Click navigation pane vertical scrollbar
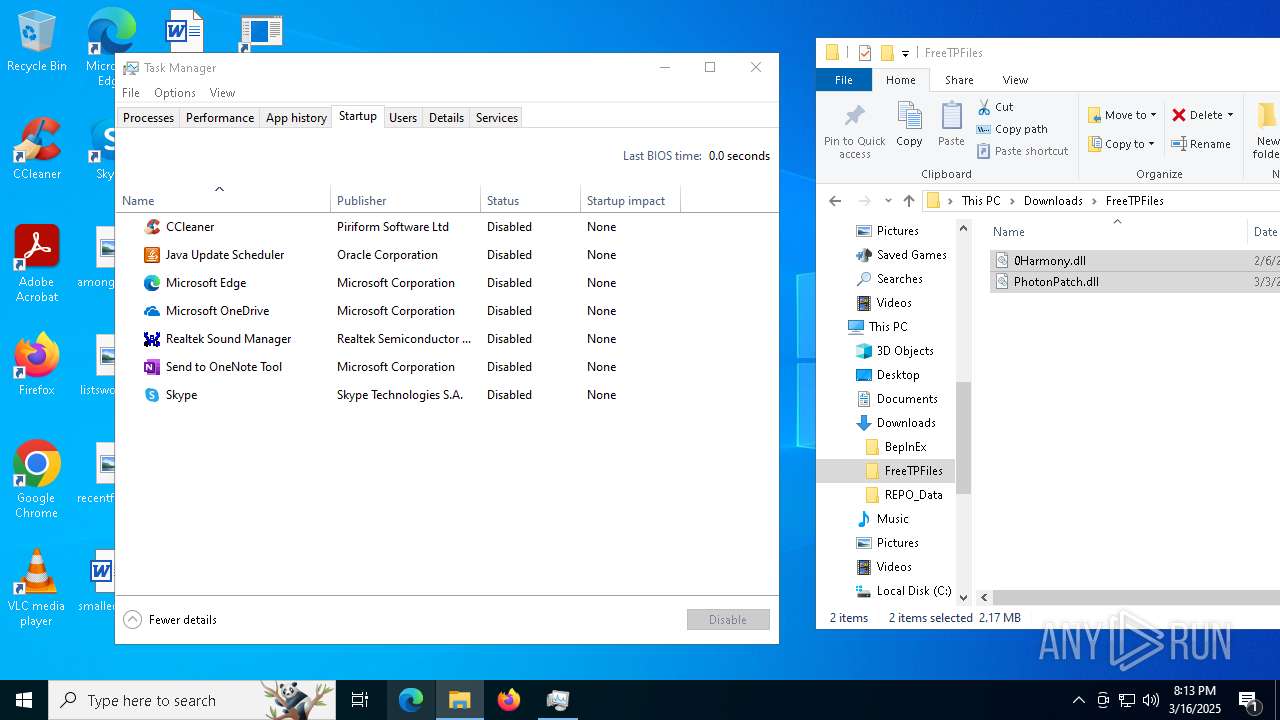The height and width of the screenshot is (720, 1280). pyautogui.click(x=964, y=437)
